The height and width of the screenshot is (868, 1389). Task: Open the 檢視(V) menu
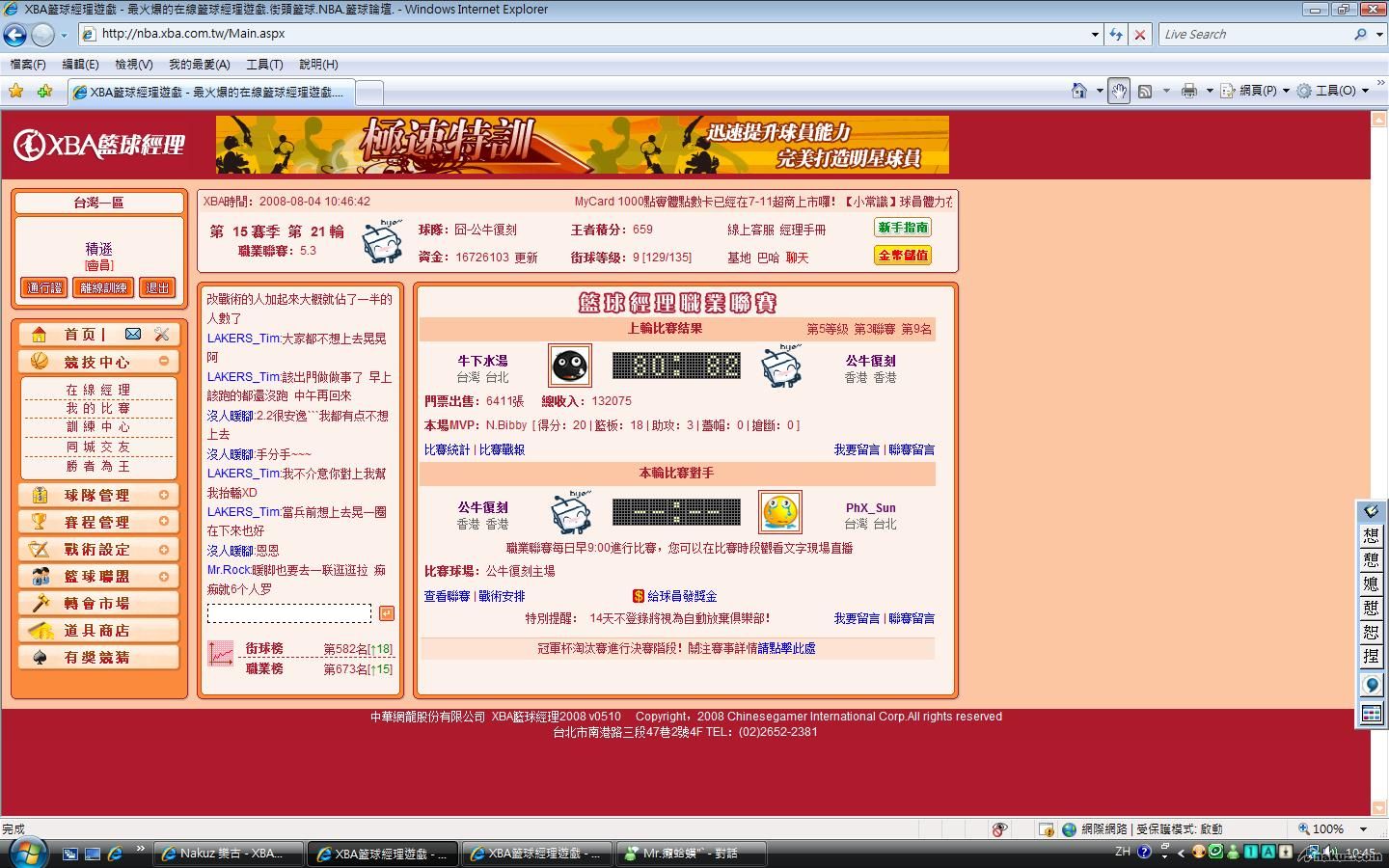133,64
